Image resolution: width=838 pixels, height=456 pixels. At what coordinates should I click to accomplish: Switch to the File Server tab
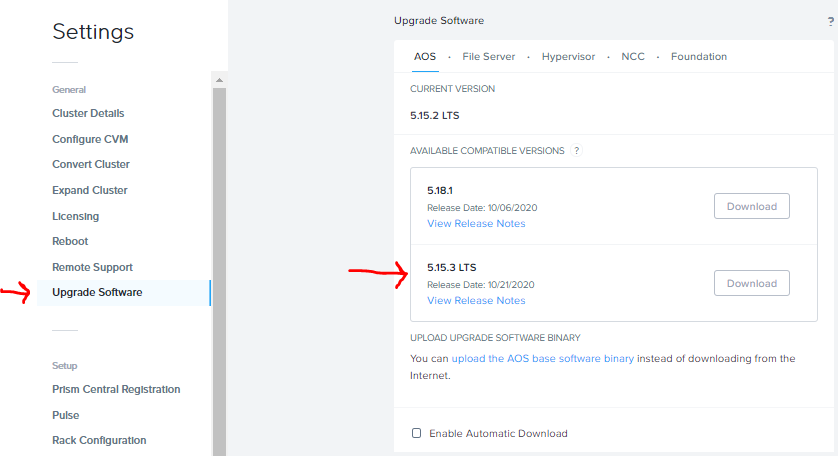click(x=488, y=57)
